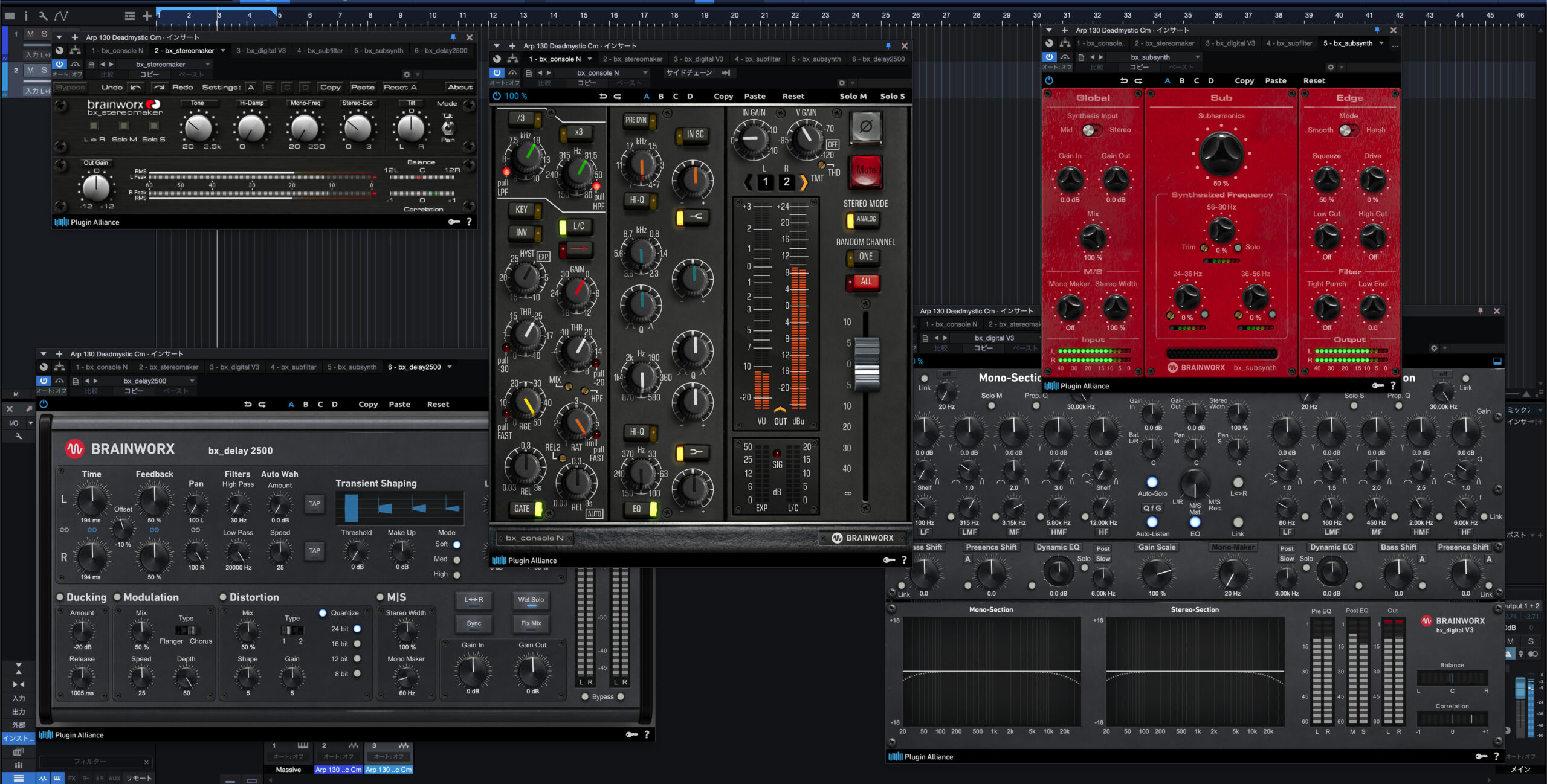Image resolution: width=1547 pixels, height=784 pixels.
Task: Click the routing icon in bx_stereomaker window
Action: click(75, 51)
